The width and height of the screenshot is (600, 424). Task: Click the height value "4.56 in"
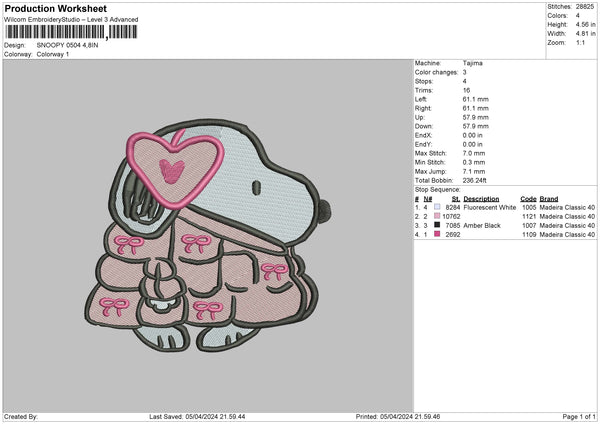click(x=585, y=24)
